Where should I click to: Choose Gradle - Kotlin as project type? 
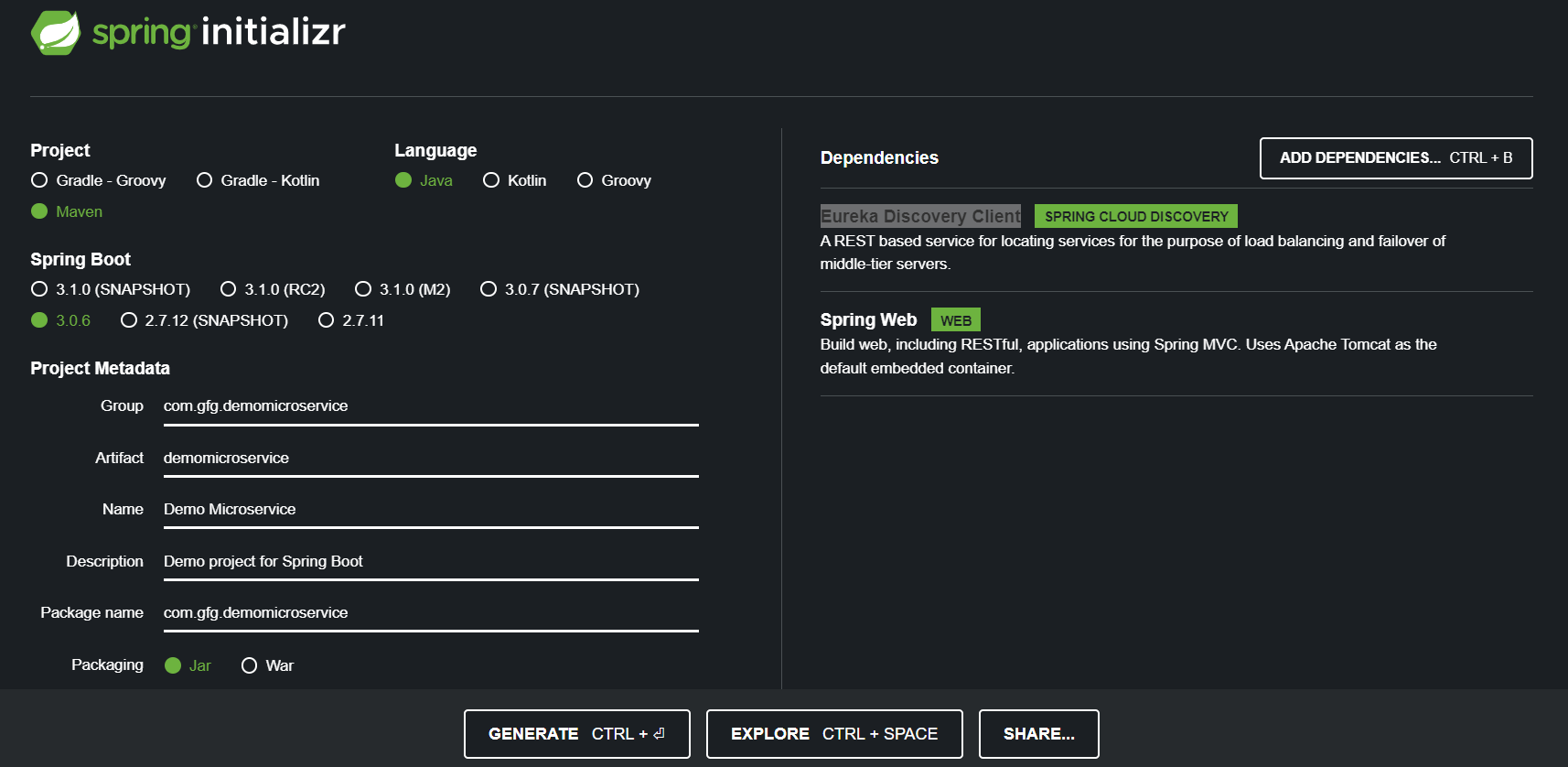[x=204, y=180]
